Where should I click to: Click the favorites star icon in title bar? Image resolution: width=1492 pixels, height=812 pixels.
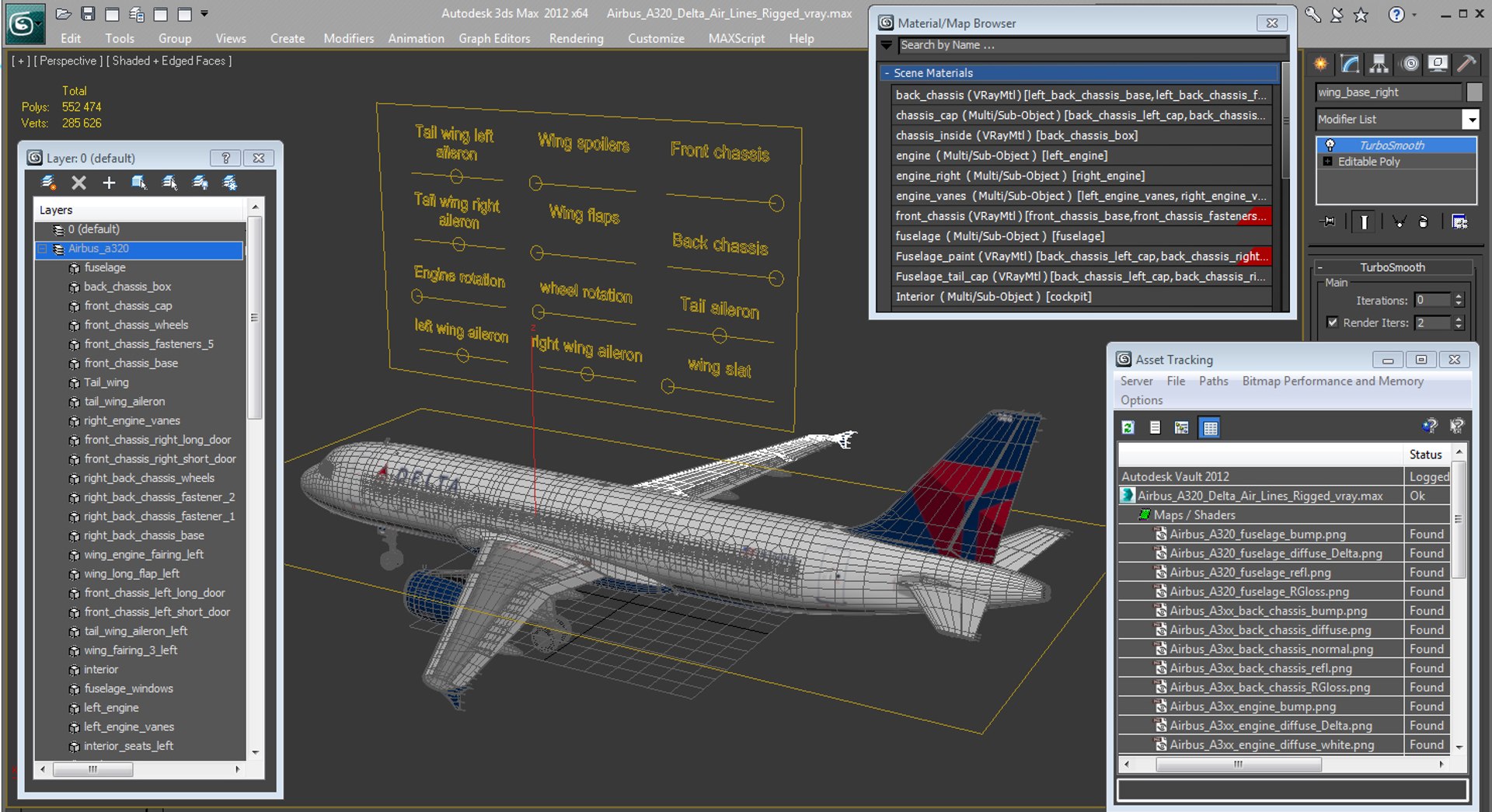[1361, 15]
